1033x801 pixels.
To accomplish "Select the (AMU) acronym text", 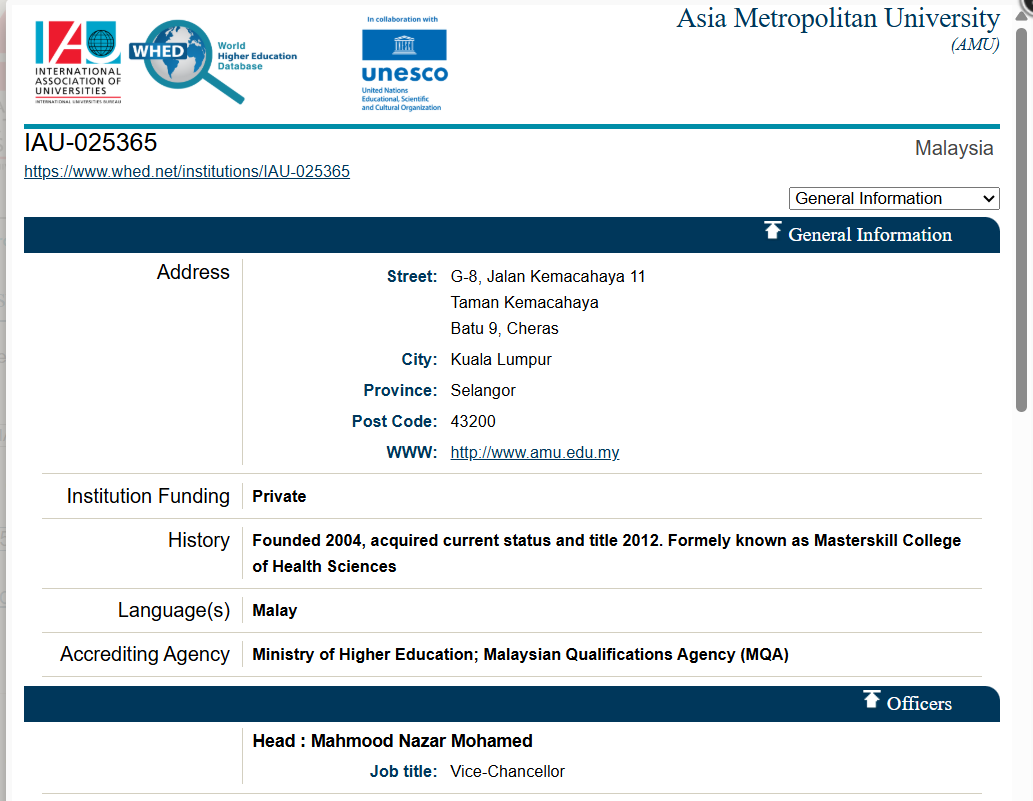I will click(x=975, y=45).
